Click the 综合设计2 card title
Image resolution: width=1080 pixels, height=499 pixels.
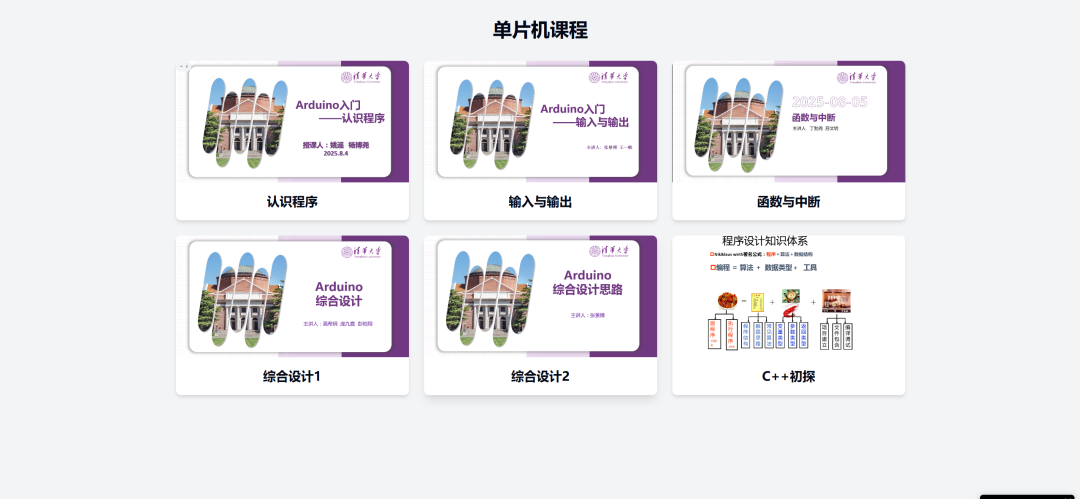pyautogui.click(x=540, y=377)
